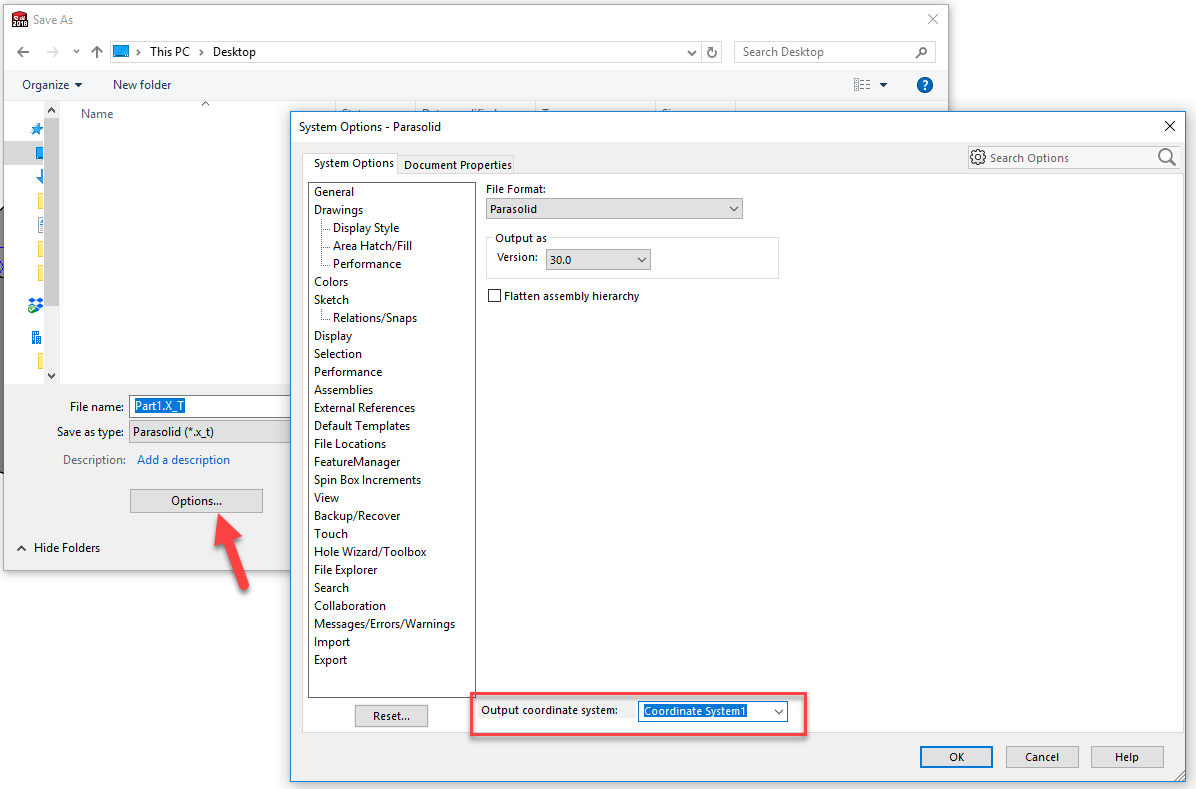Click the Add a description link
Viewport: 1196px width, 789px height.
click(183, 460)
